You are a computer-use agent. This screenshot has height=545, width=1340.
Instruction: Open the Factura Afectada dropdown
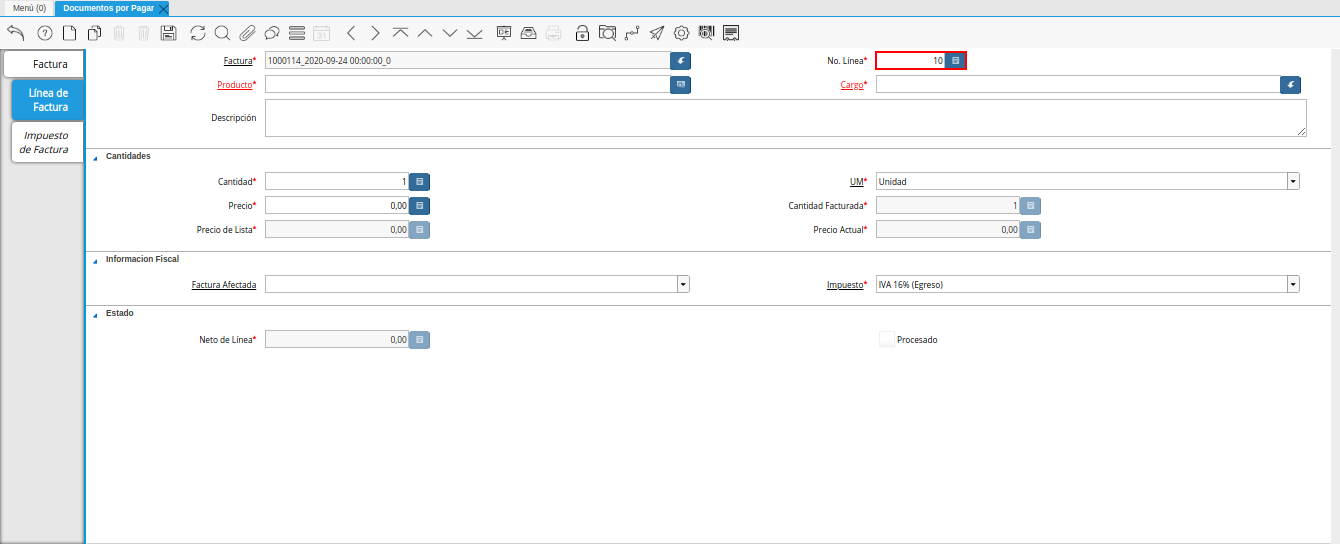click(x=683, y=285)
